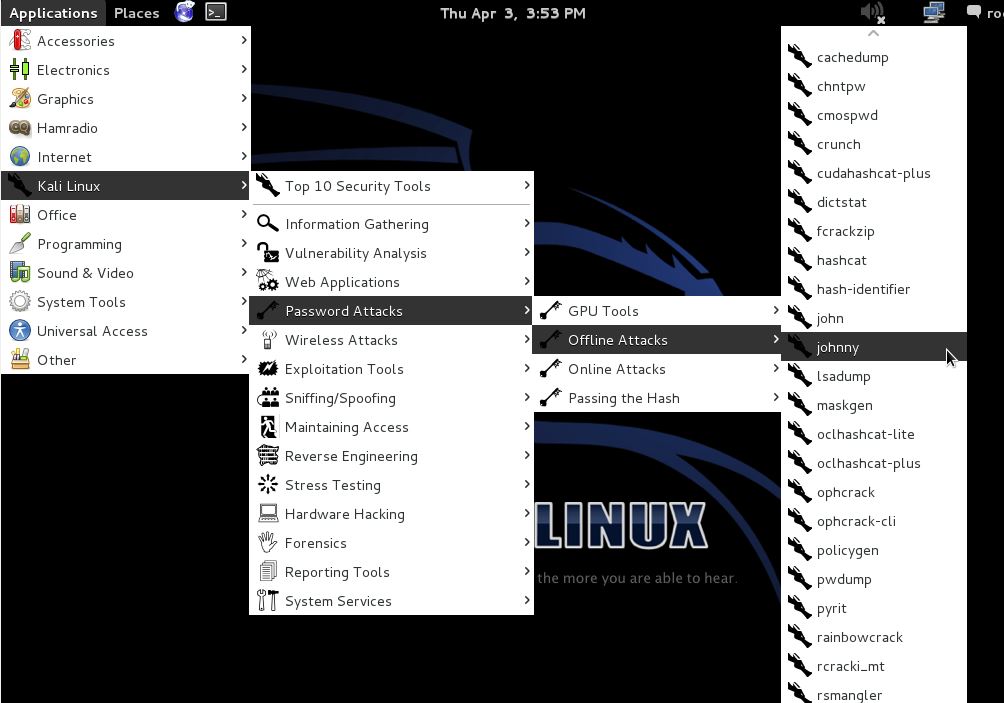Image resolution: width=1004 pixels, height=703 pixels.
Task: Click the Maintaining Access exit-door icon
Action: [x=268, y=426]
